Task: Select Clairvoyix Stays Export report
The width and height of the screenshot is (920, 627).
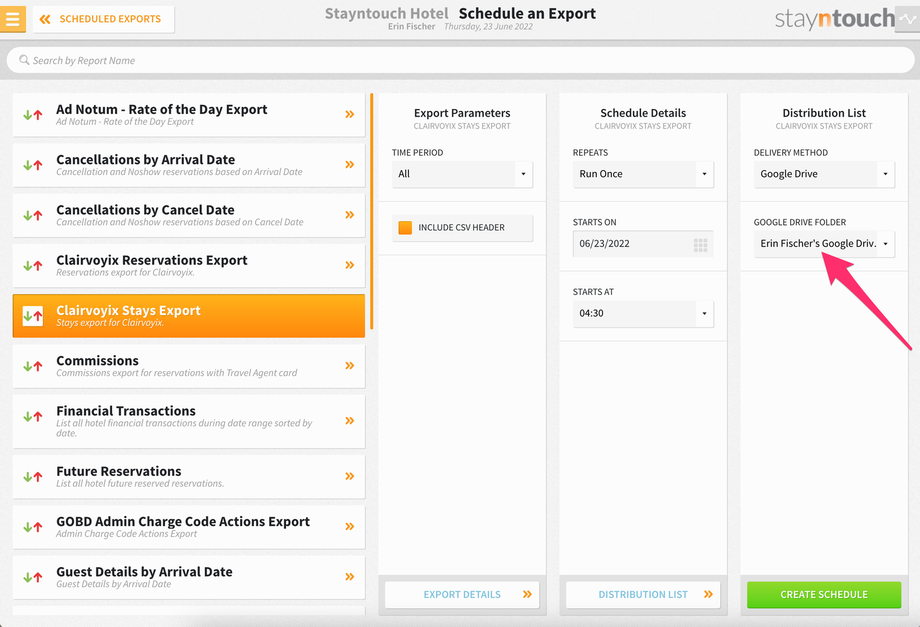Action: click(188, 316)
